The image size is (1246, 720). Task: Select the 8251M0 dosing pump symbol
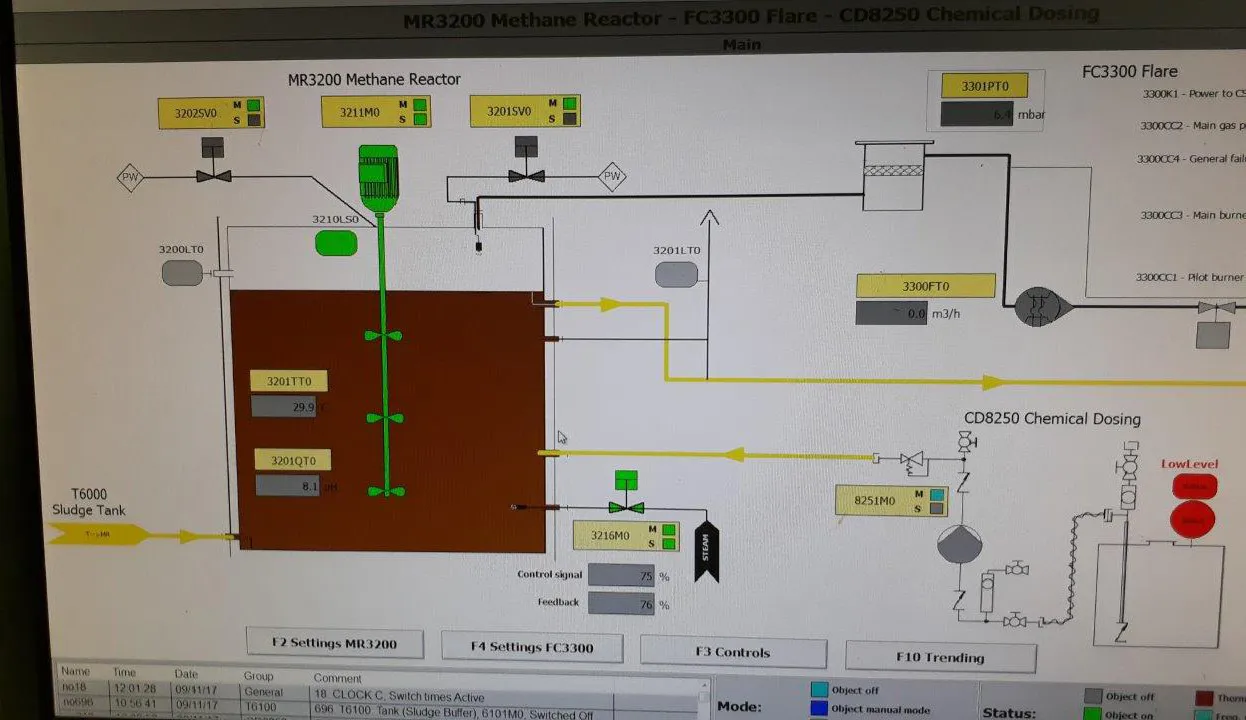[958, 545]
